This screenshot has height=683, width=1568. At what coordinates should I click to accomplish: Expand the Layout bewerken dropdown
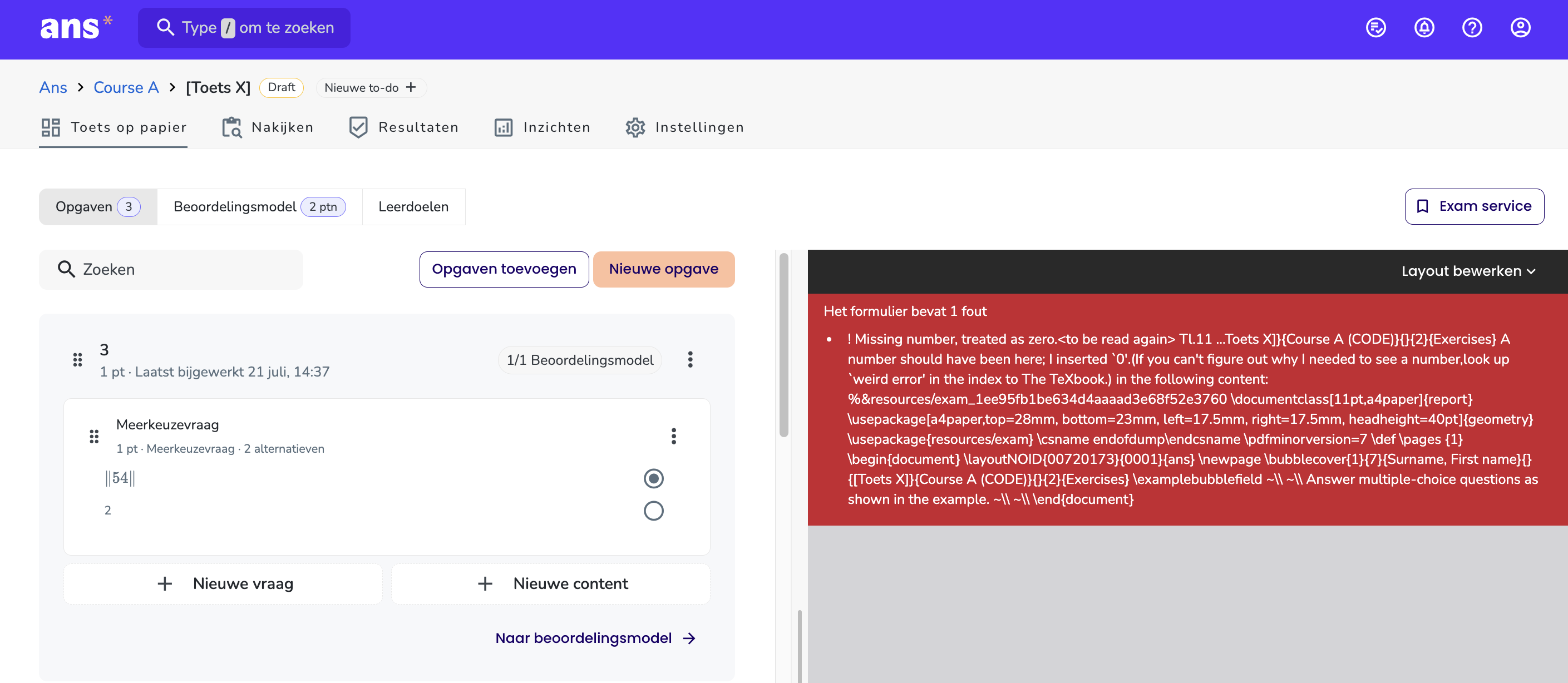(x=1468, y=271)
